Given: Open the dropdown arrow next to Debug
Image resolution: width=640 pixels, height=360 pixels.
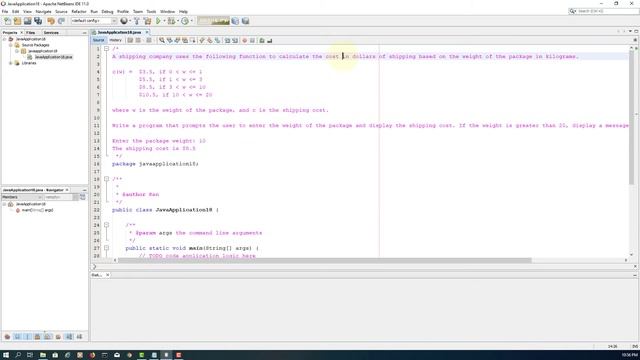Looking at the screenshot, I should tap(178, 21).
